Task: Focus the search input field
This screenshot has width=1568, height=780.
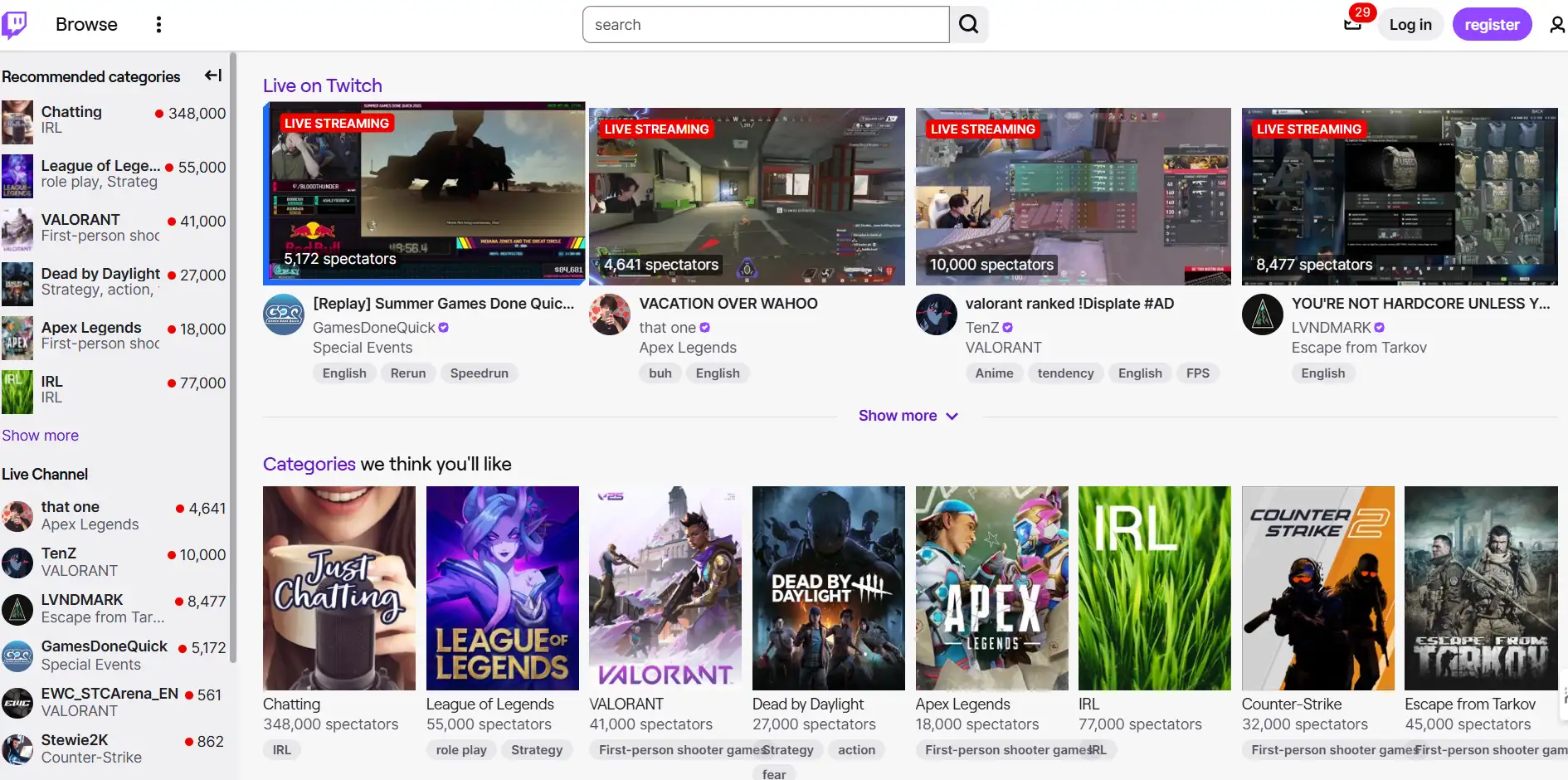Action: tap(766, 25)
